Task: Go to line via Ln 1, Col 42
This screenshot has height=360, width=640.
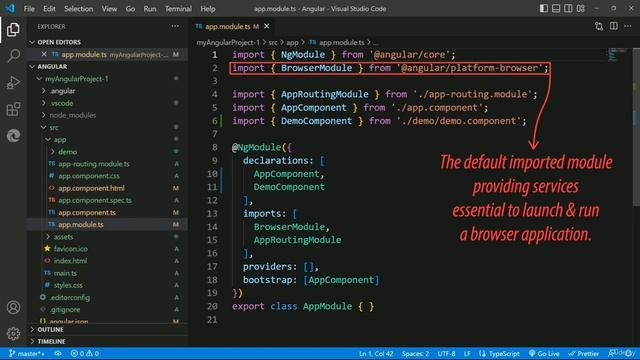Action: pyautogui.click(x=376, y=353)
